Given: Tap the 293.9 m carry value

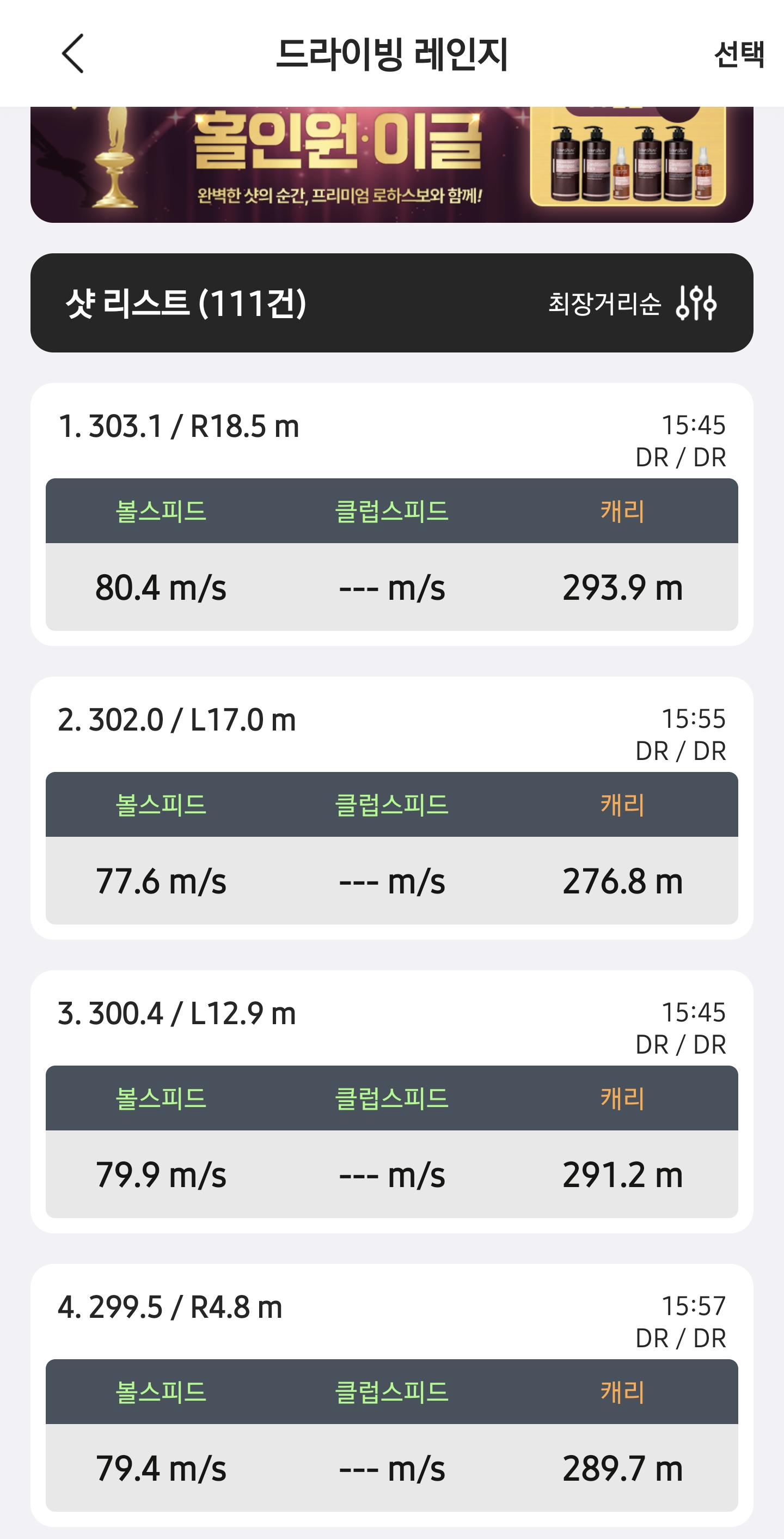Looking at the screenshot, I should pos(623,587).
